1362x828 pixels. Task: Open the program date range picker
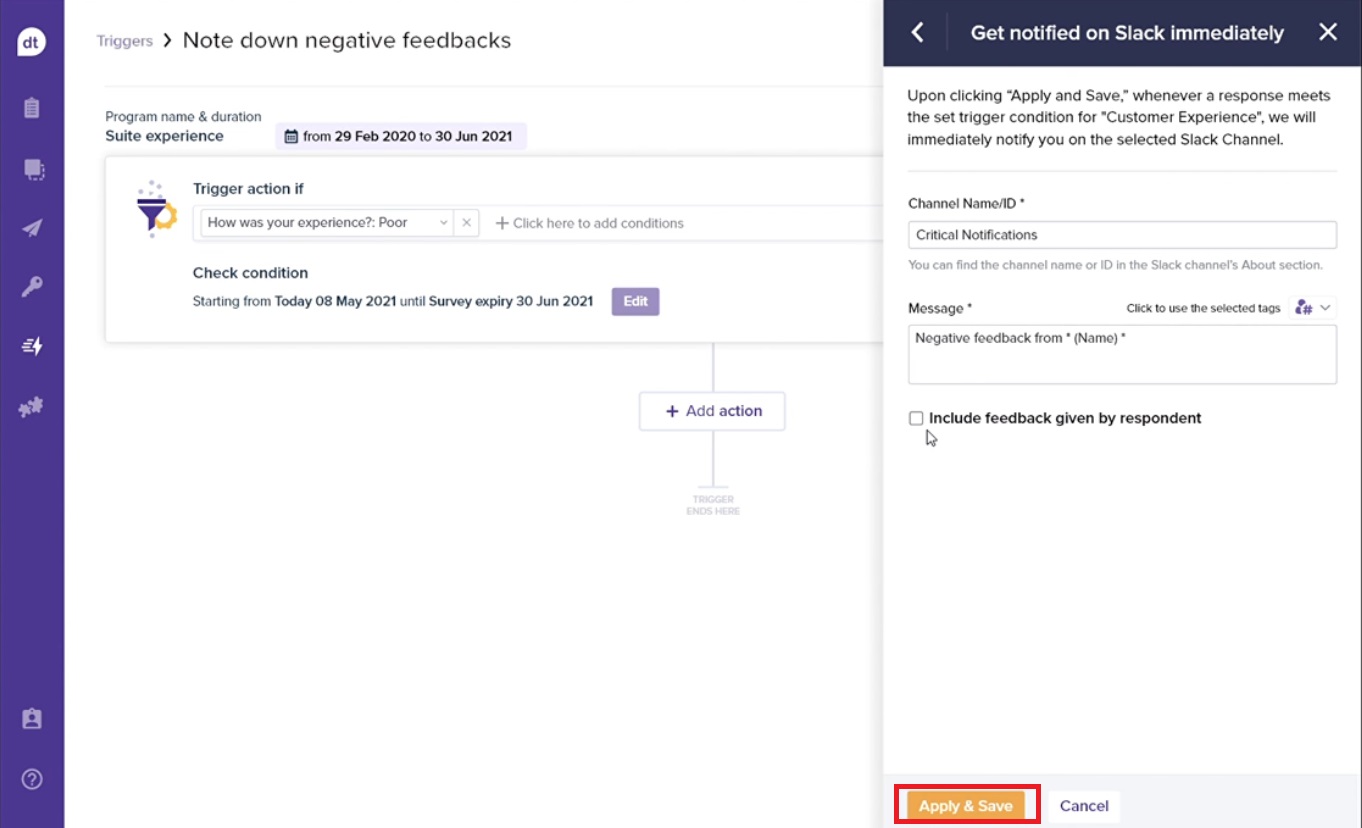(401, 136)
